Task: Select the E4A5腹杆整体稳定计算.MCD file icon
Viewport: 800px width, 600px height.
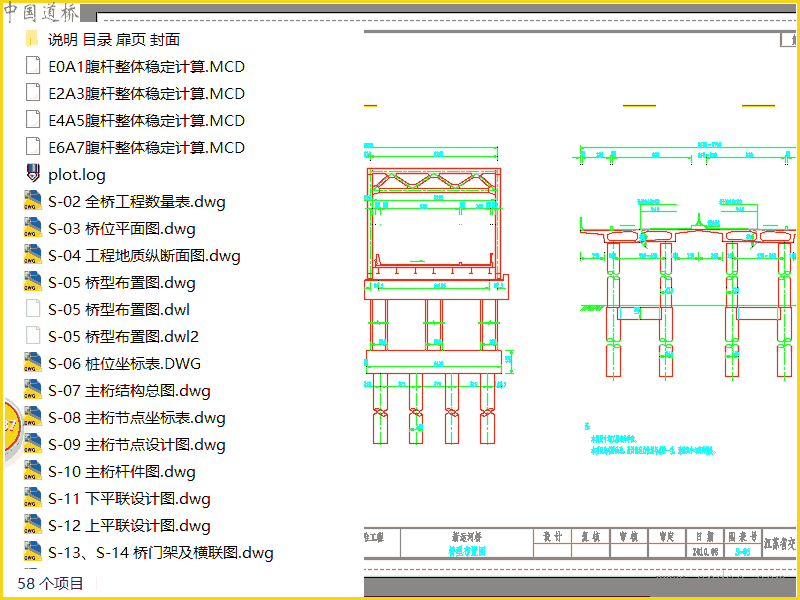Action: 33,120
